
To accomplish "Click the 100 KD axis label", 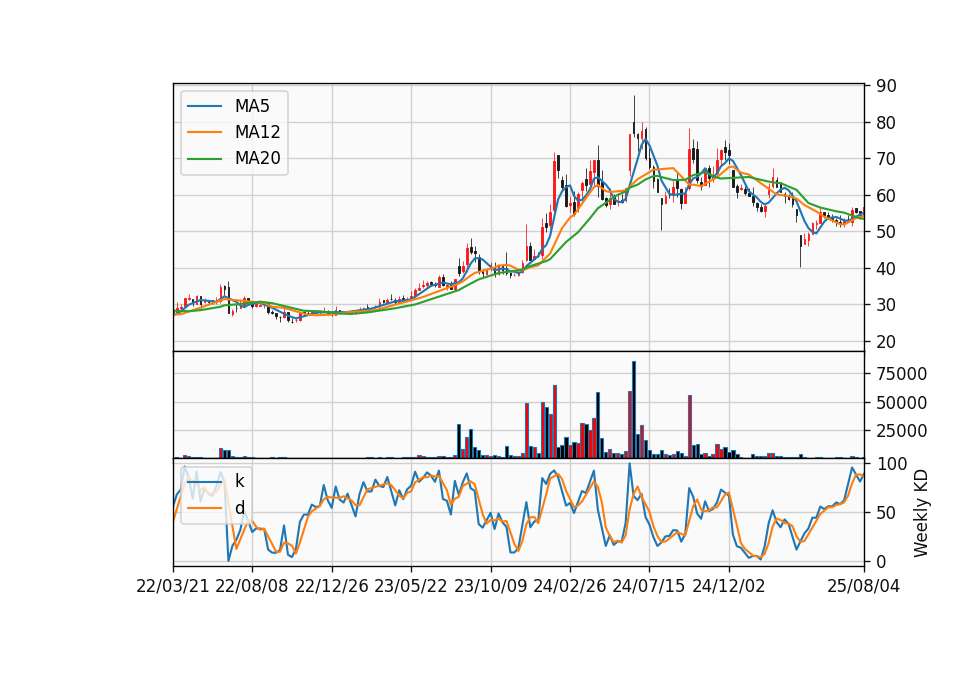I will [891, 464].
